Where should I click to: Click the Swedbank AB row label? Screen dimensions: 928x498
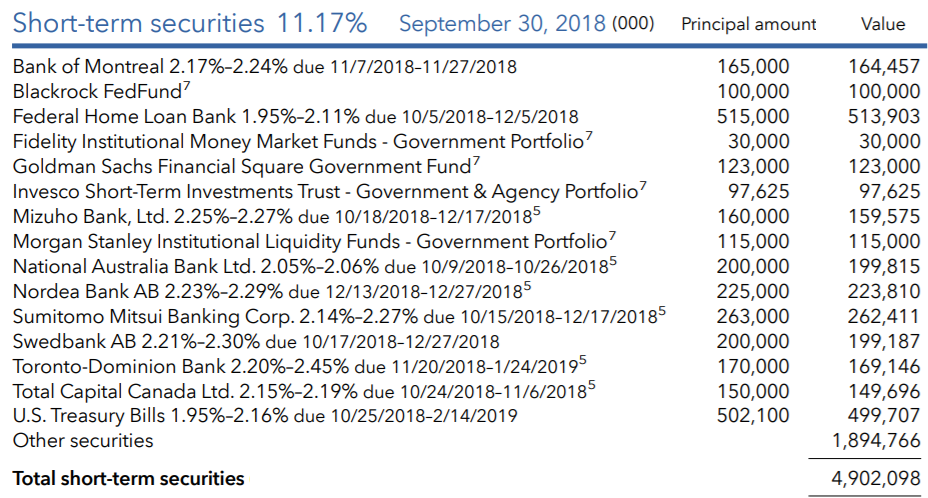pyautogui.click(x=256, y=342)
